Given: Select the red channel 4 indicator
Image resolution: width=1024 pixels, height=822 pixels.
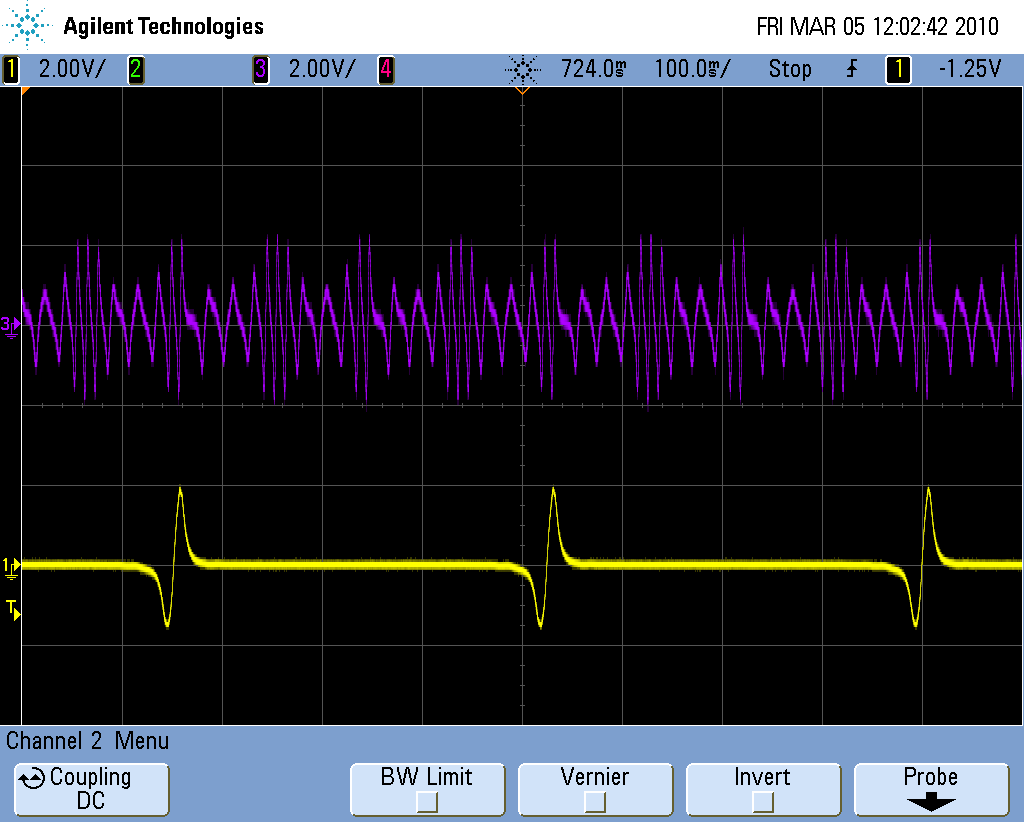Looking at the screenshot, I should tap(385, 70).
